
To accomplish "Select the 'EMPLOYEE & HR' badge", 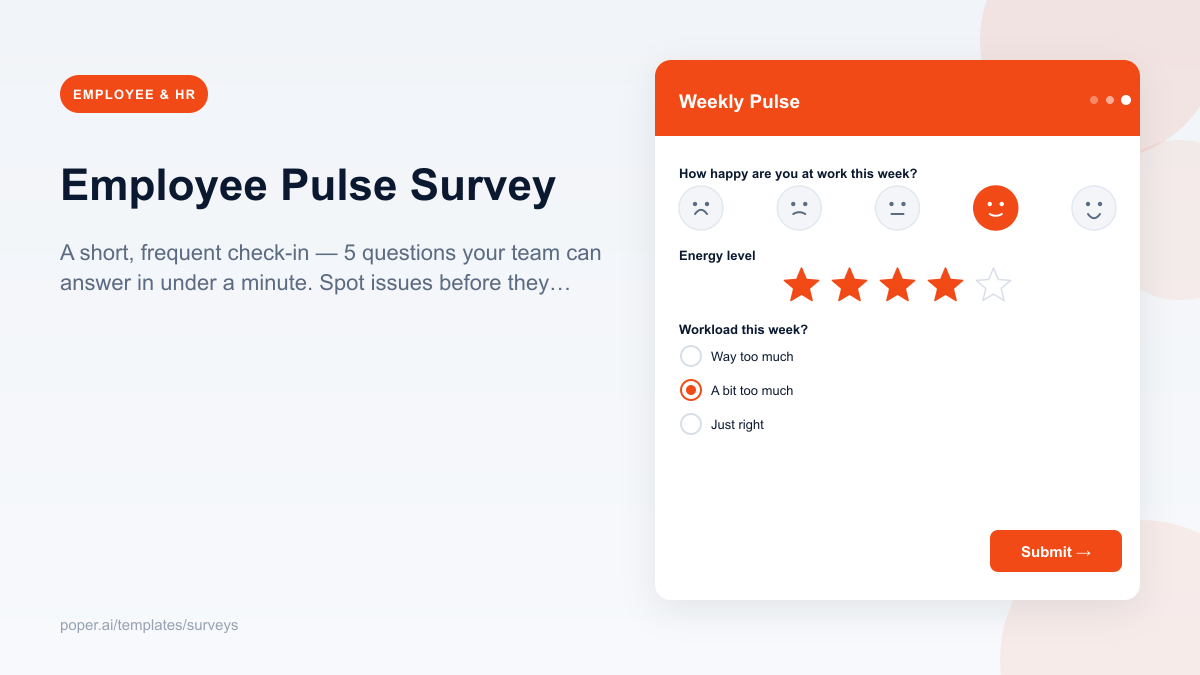I will pyautogui.click(x=133, y=93).
